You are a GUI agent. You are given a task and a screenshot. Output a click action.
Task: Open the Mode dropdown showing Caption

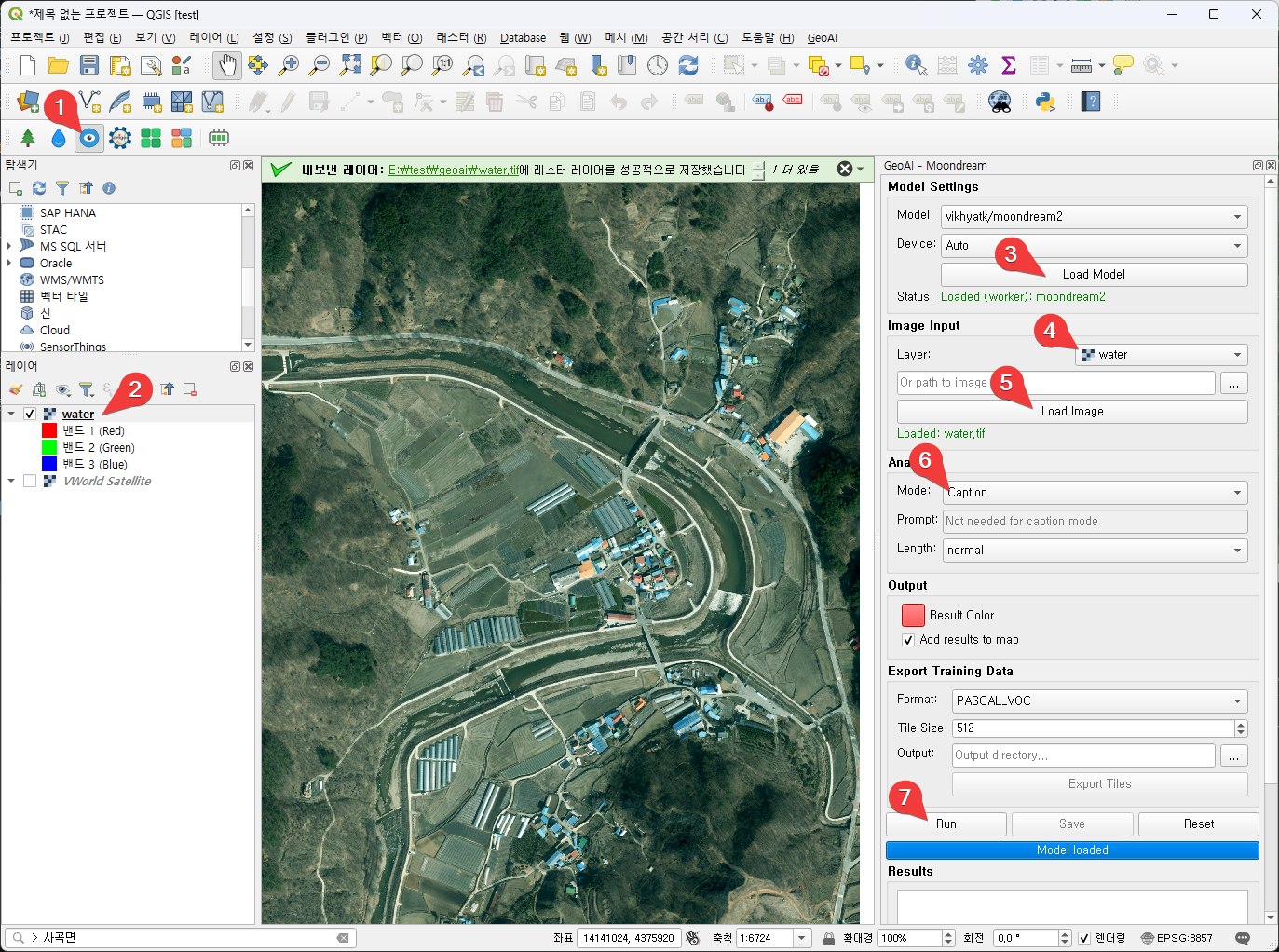1095,492
